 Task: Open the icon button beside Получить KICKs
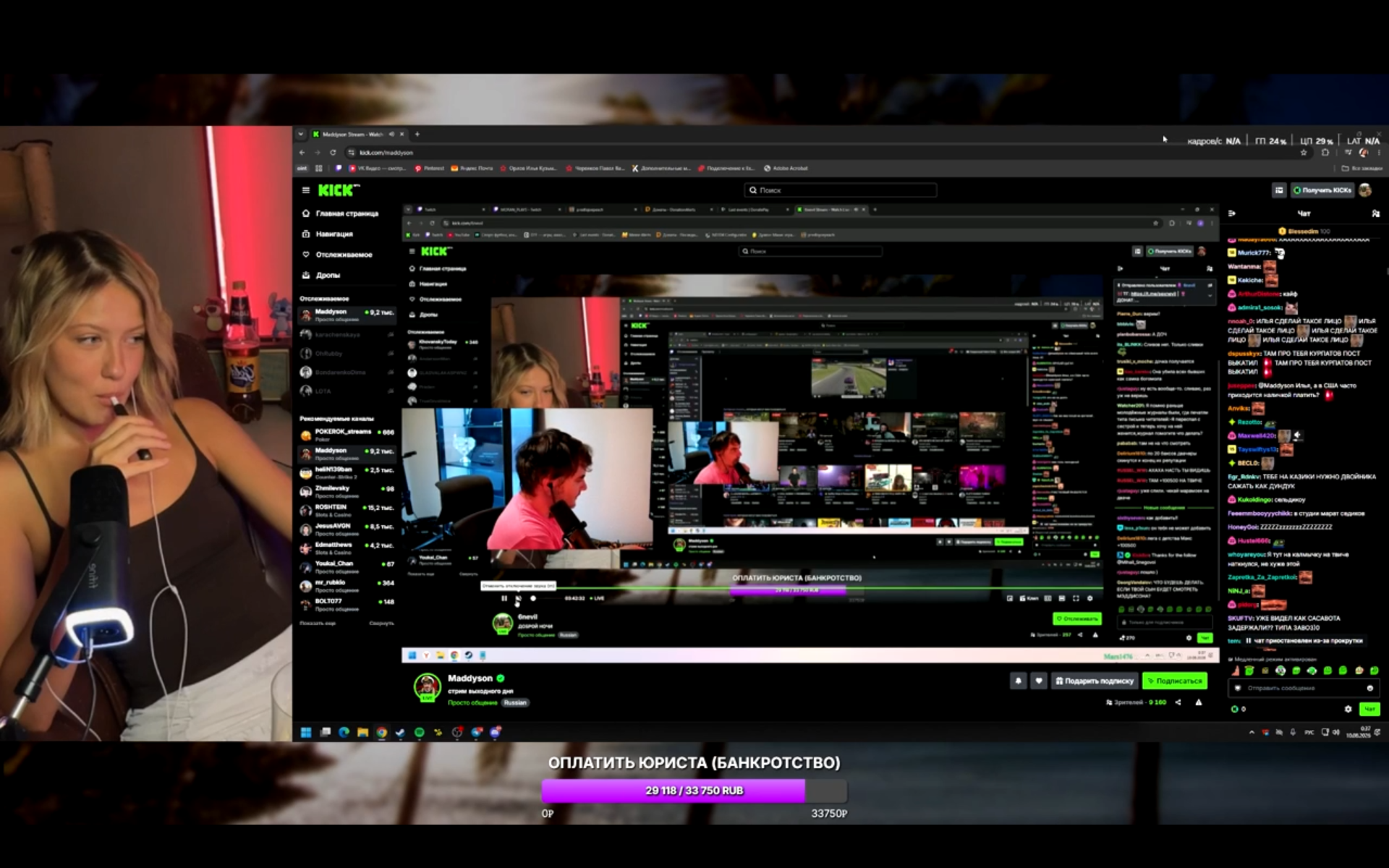click(1279, 190)
